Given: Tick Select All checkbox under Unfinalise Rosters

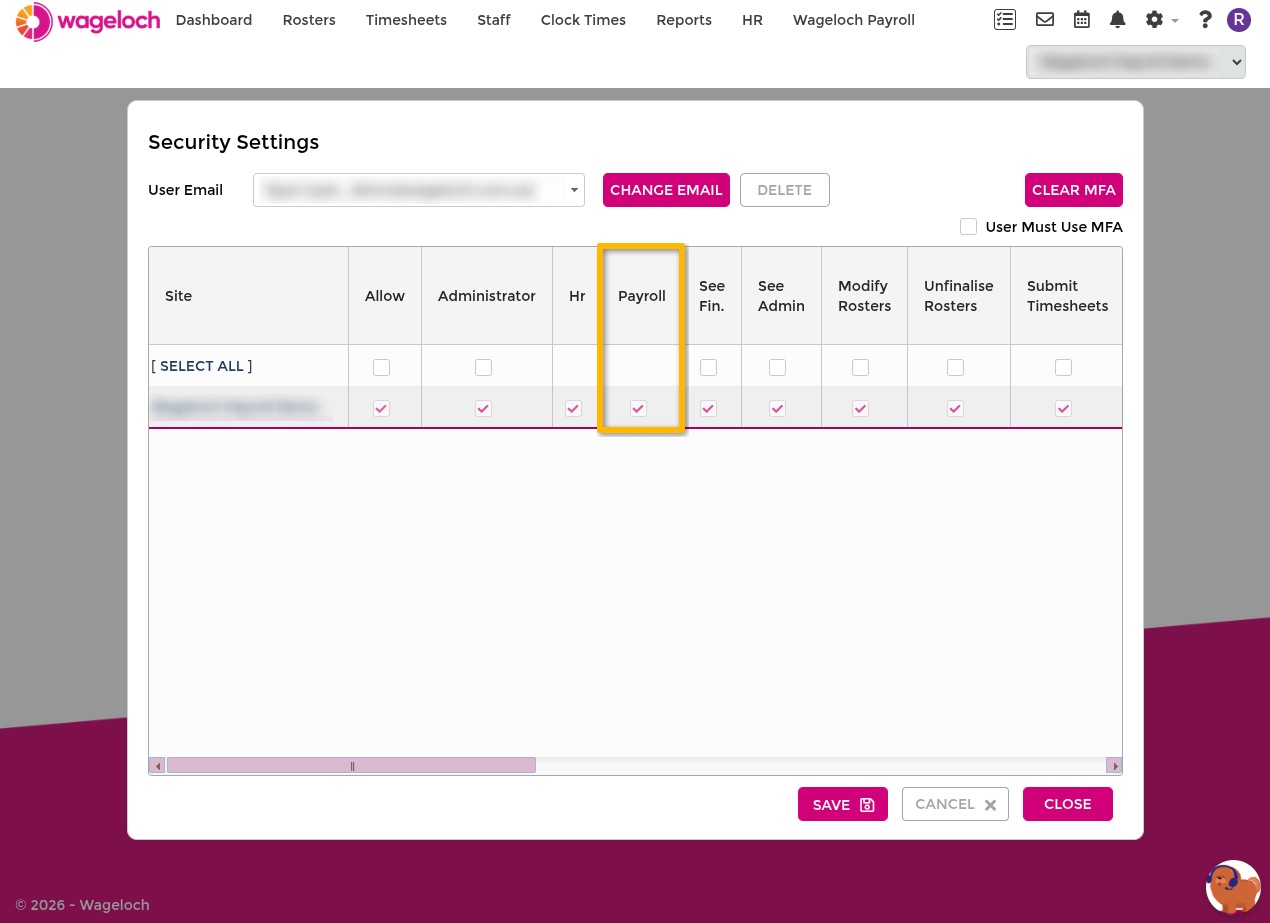Looking at the screenshot, I should (955, 367).
